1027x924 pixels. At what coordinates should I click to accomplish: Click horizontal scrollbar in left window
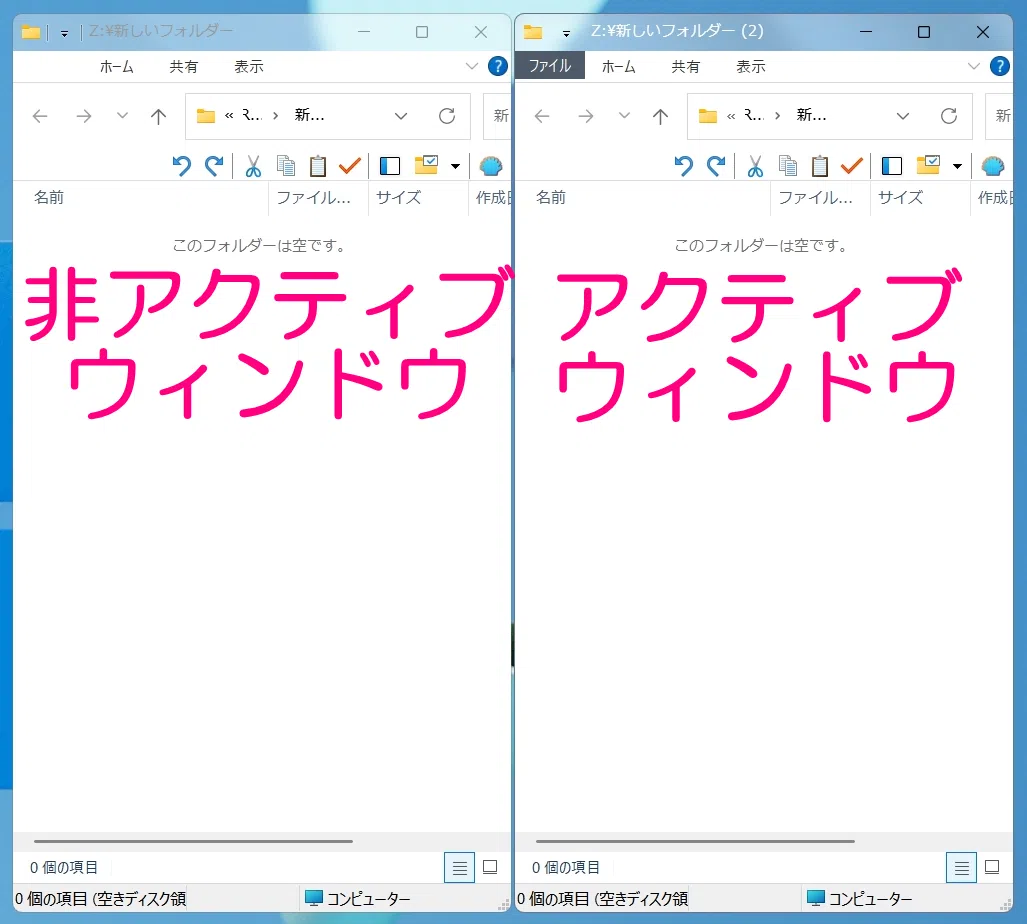coord(193,841)
